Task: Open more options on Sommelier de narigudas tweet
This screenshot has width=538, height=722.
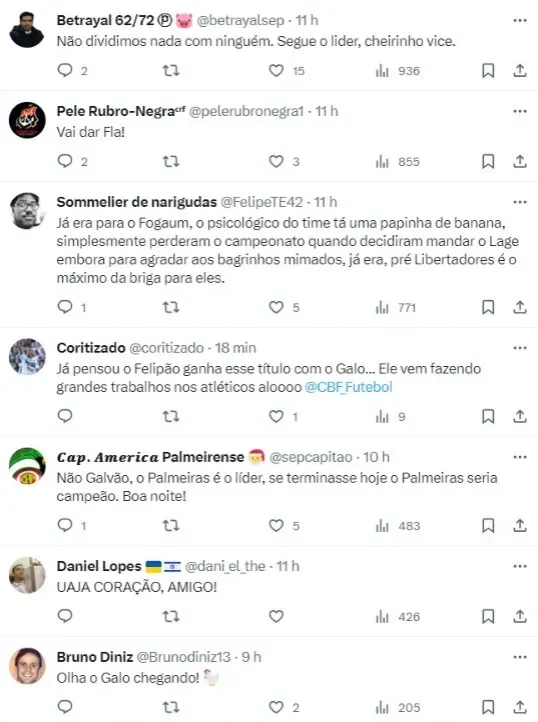Action: [x=520, y=202]
